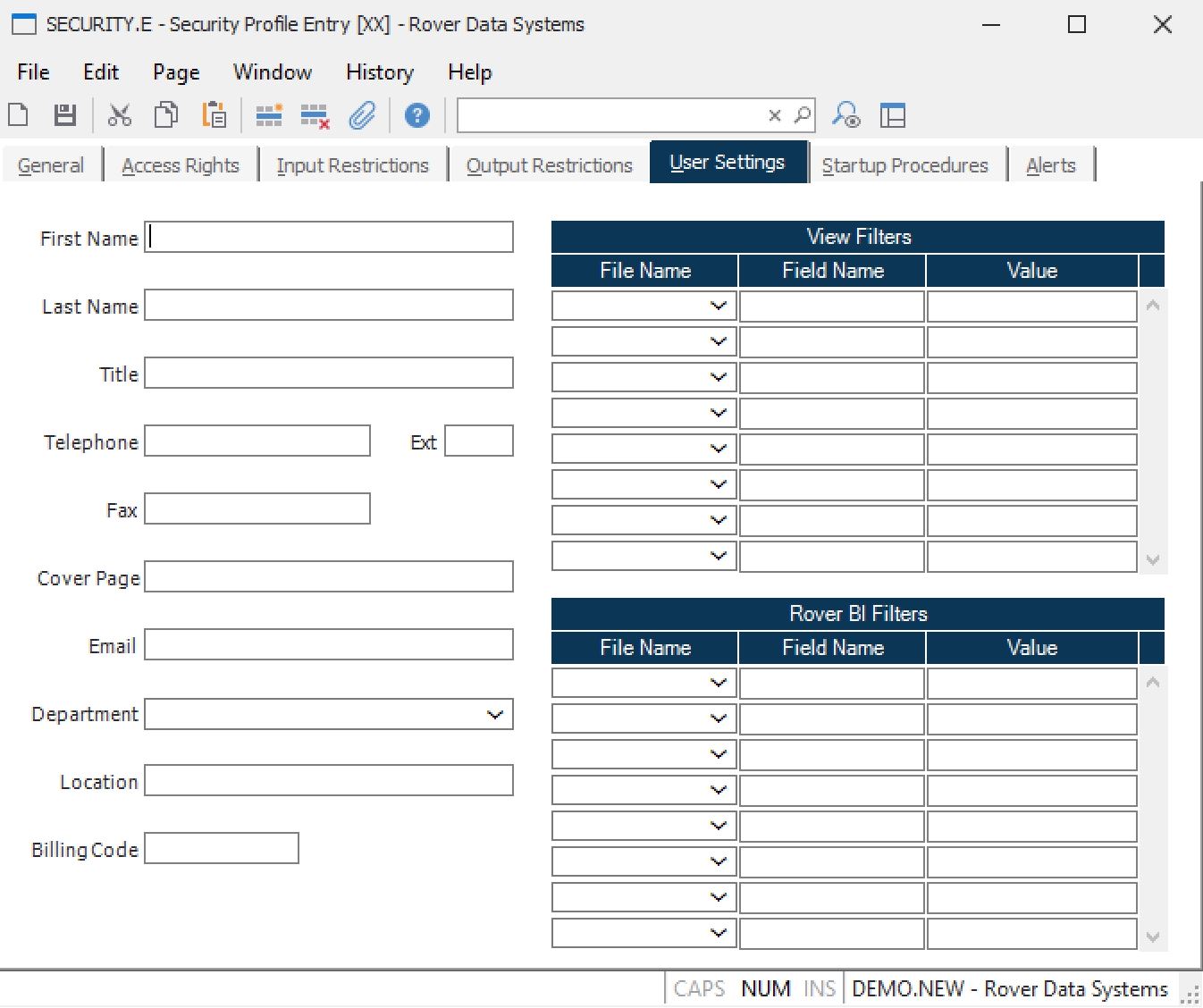Click the insert row toolbar icon
This screenshot has width=1203, height=1008.
[268, 115]
